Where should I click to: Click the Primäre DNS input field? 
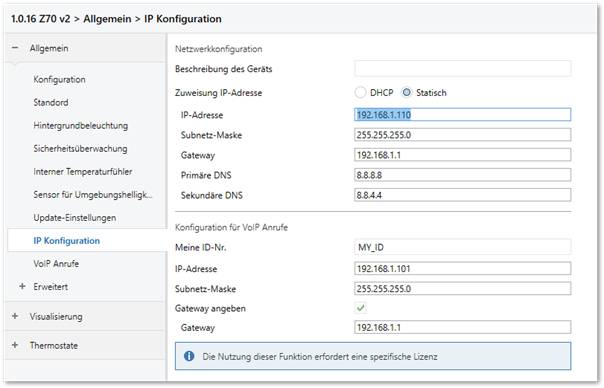coord(463,175)
